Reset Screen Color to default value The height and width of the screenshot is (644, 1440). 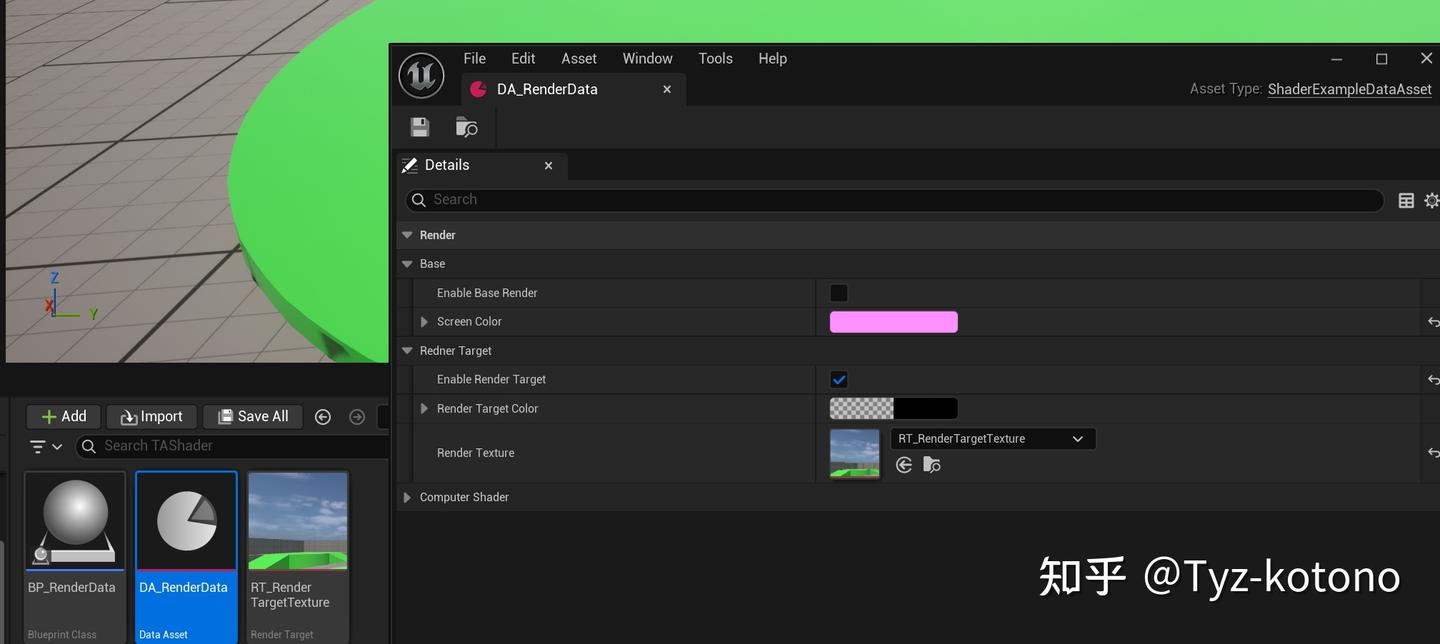(x=1434, y=321)
